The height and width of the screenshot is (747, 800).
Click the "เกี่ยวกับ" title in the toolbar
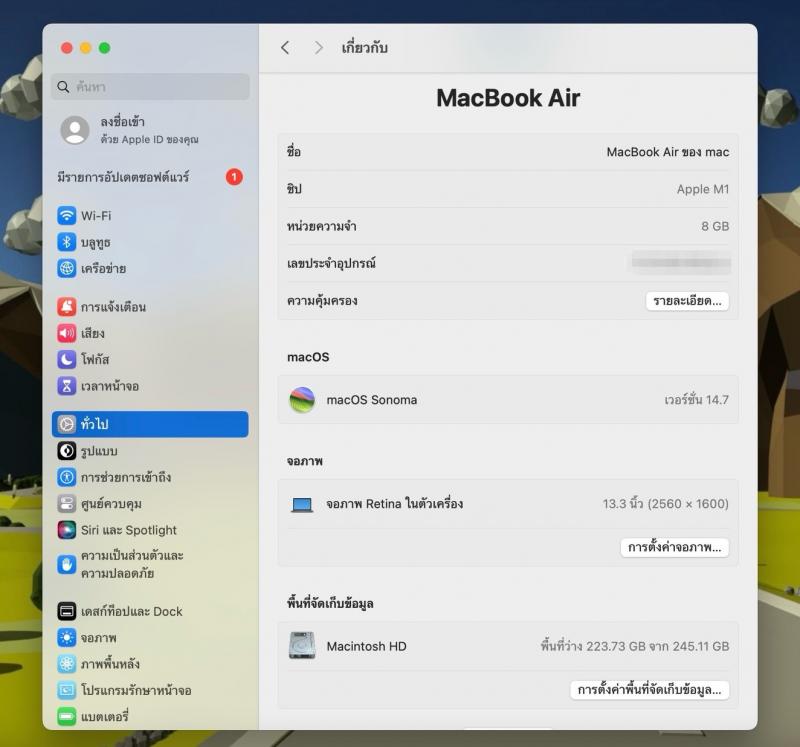tap(365, 48)
